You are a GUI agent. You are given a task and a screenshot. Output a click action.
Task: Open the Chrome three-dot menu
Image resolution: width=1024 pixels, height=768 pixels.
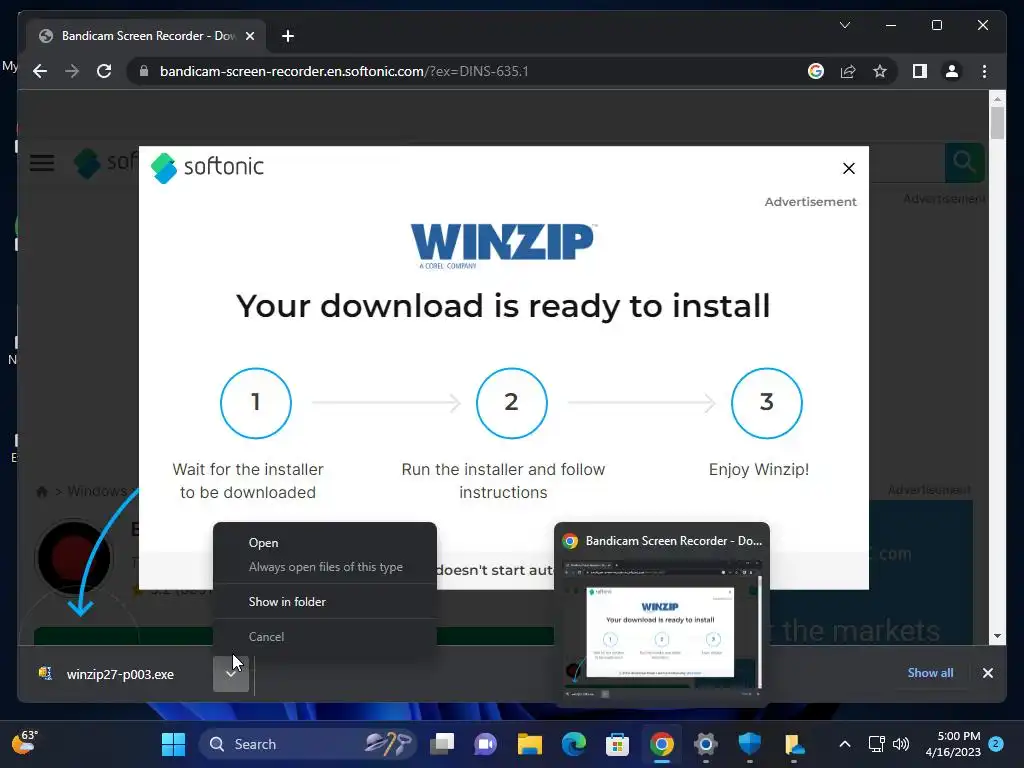pos(984,71)
